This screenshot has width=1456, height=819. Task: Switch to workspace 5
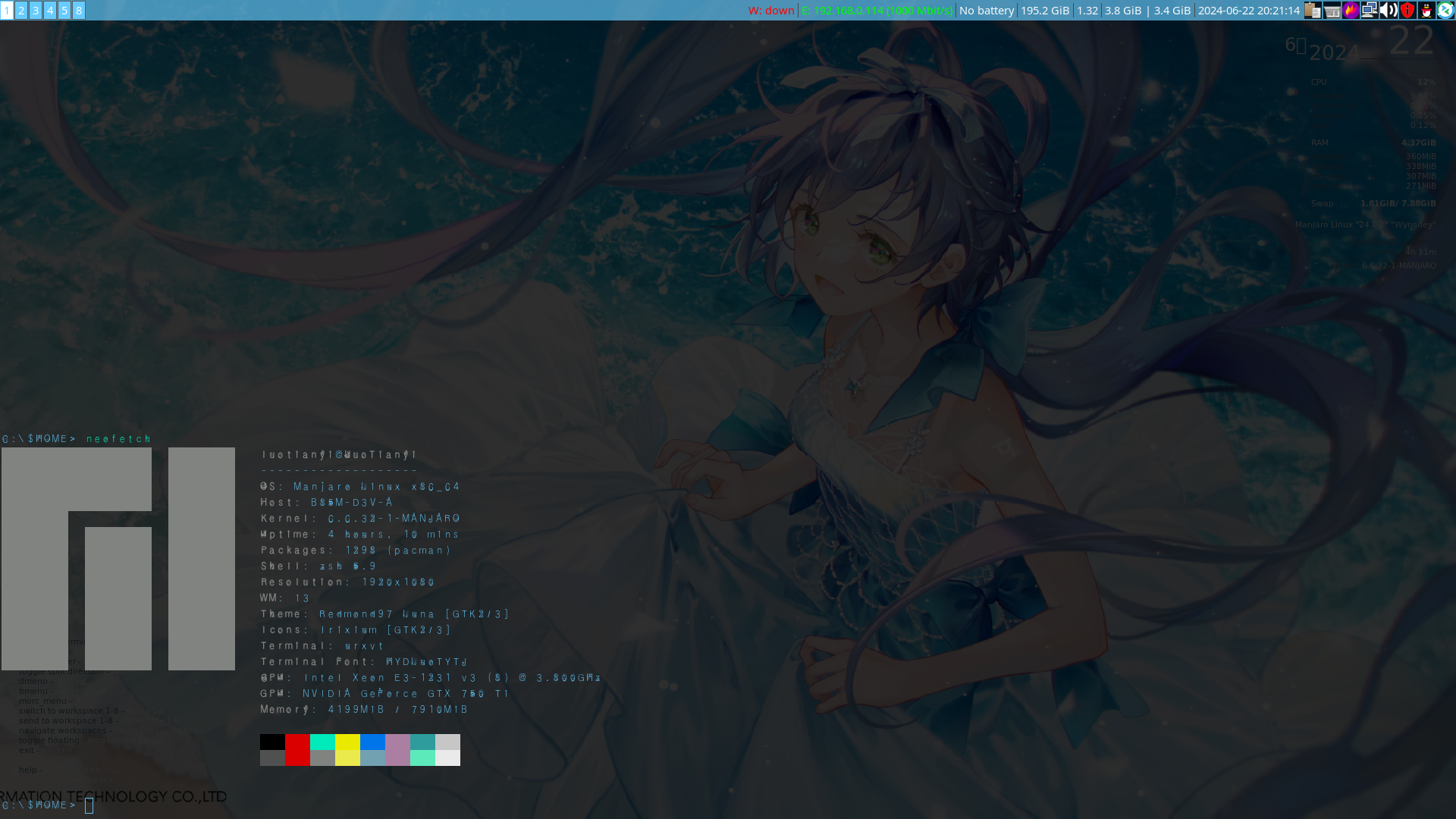64,10
